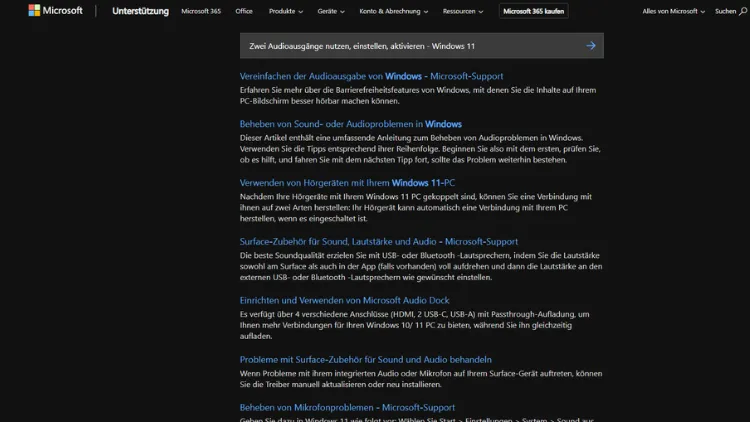Open the result Vereinfachen der Audioausgabe von Windows
Image resolution: width=750 pixels, height=422 pixels.
point(371,76)
